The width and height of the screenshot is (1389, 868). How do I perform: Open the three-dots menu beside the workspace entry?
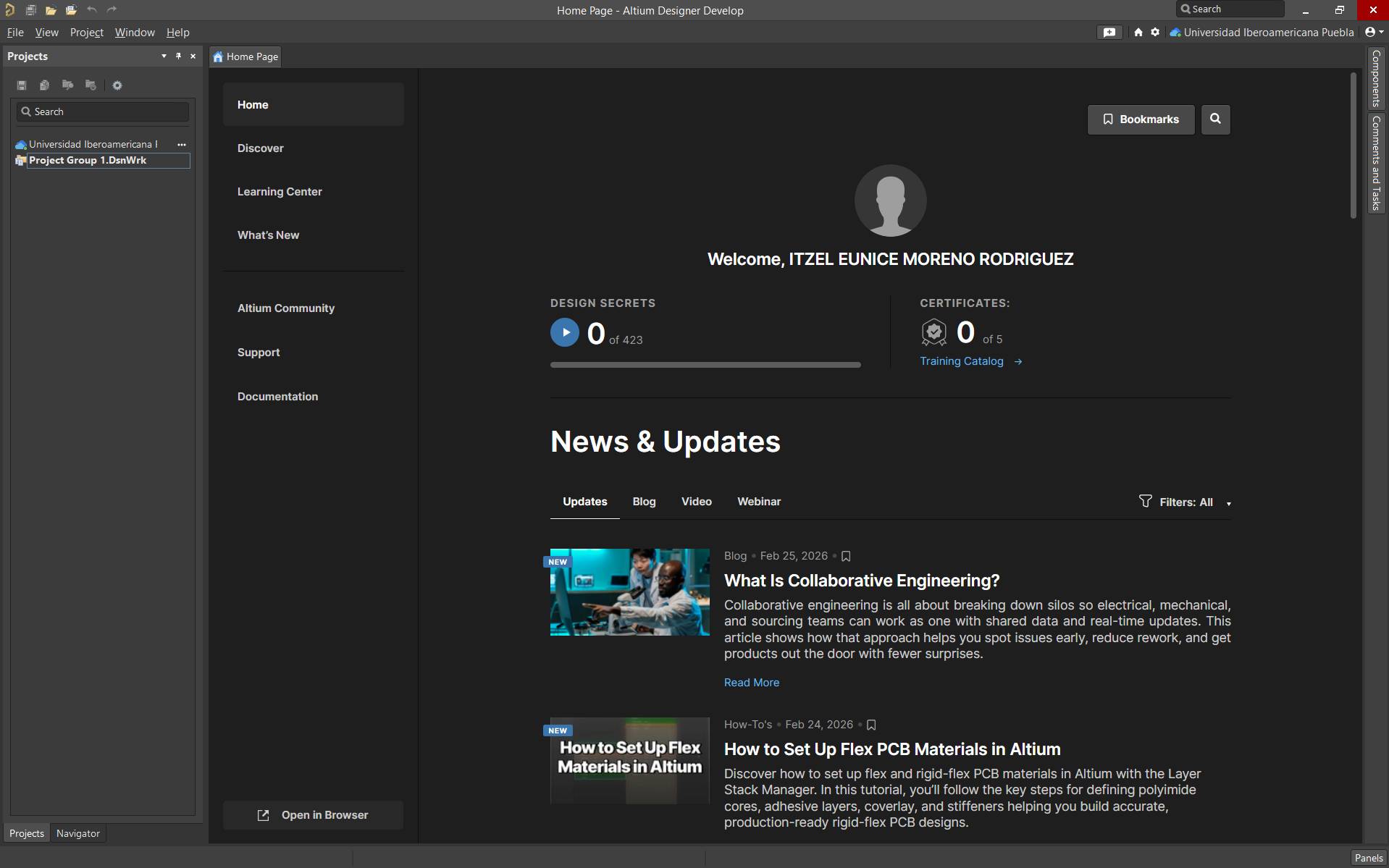click(x=182, y=145)
